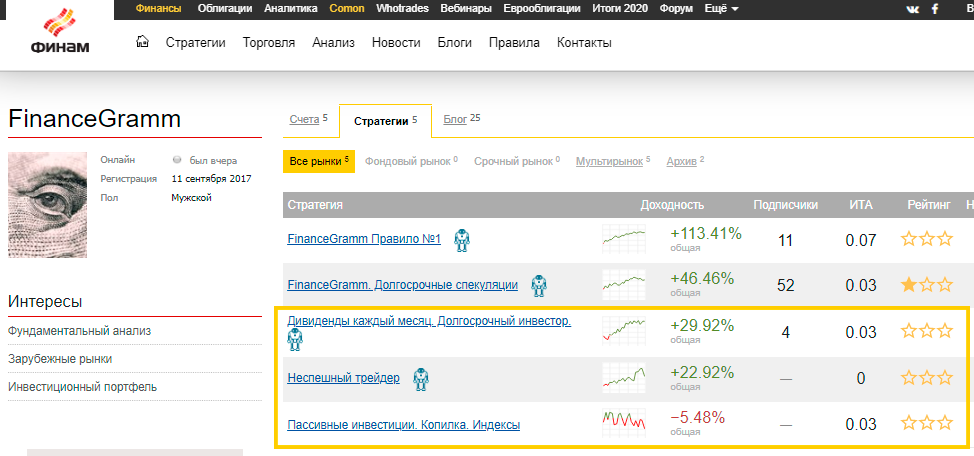Click star rating of Неспешный трейдер
This screenshot has height=456, width=974.
[x=927, y=377]
